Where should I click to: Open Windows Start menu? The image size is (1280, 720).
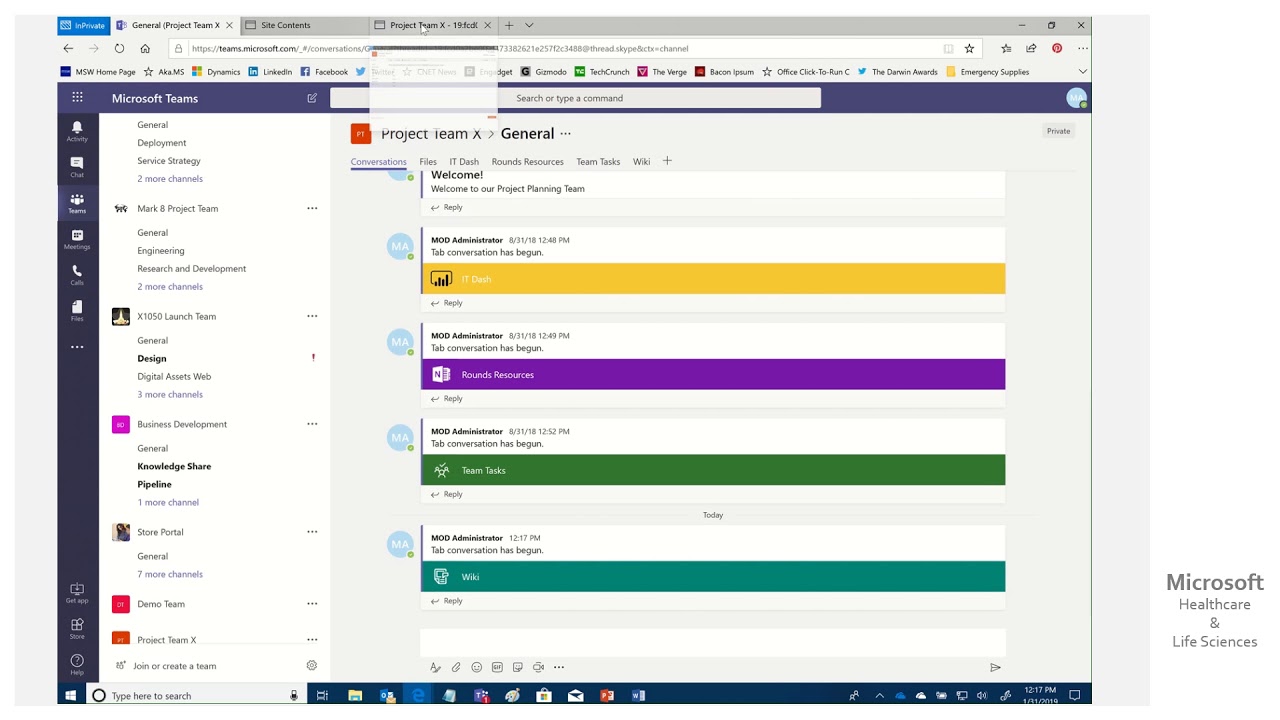[x=71, y=695]
